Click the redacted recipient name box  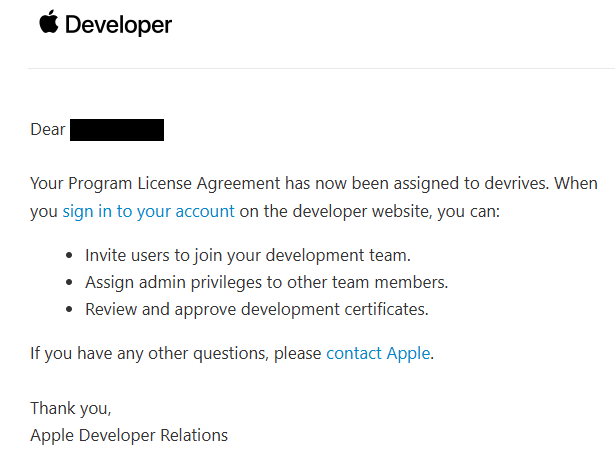(117, 130)
